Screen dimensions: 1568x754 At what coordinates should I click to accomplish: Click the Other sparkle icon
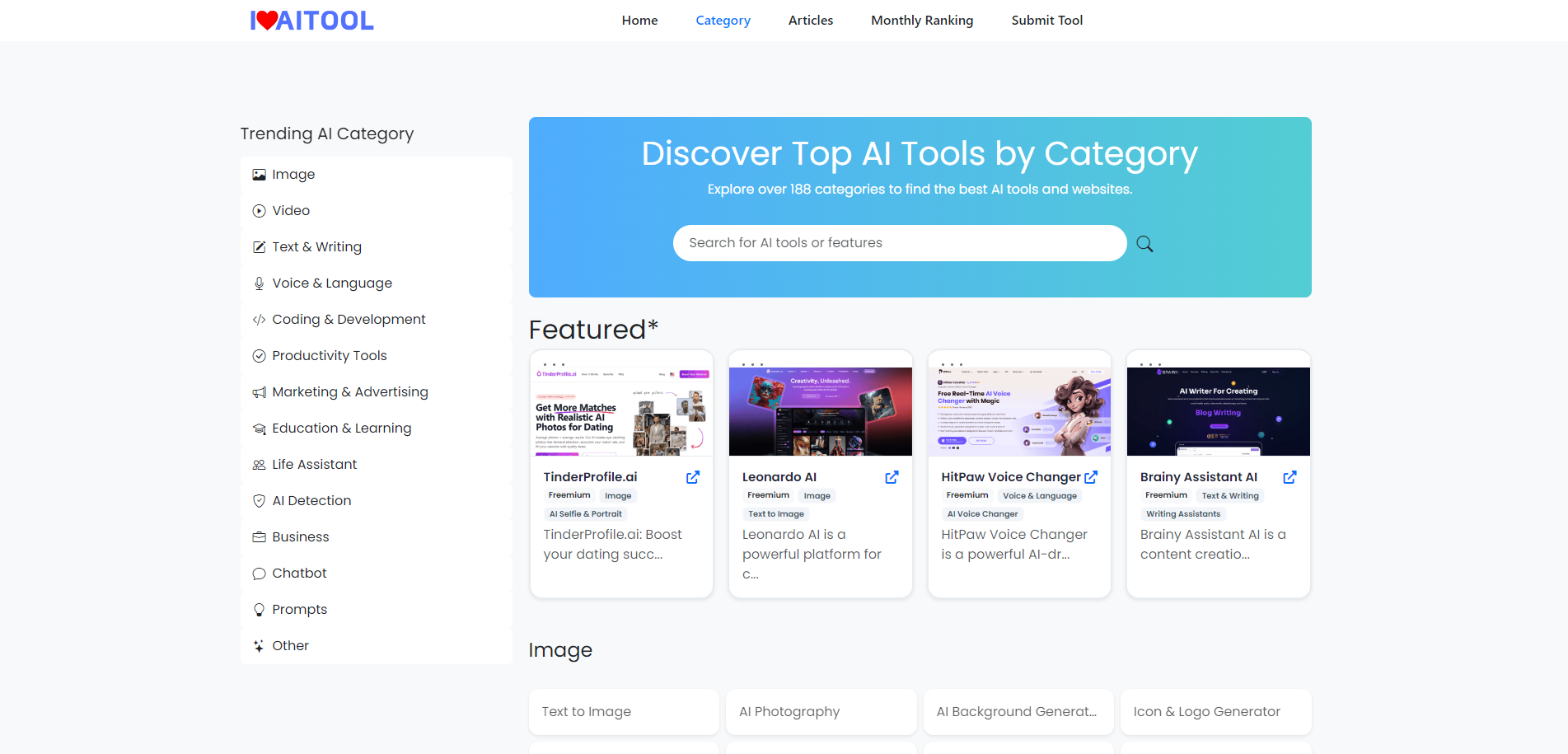pos(259,646)
